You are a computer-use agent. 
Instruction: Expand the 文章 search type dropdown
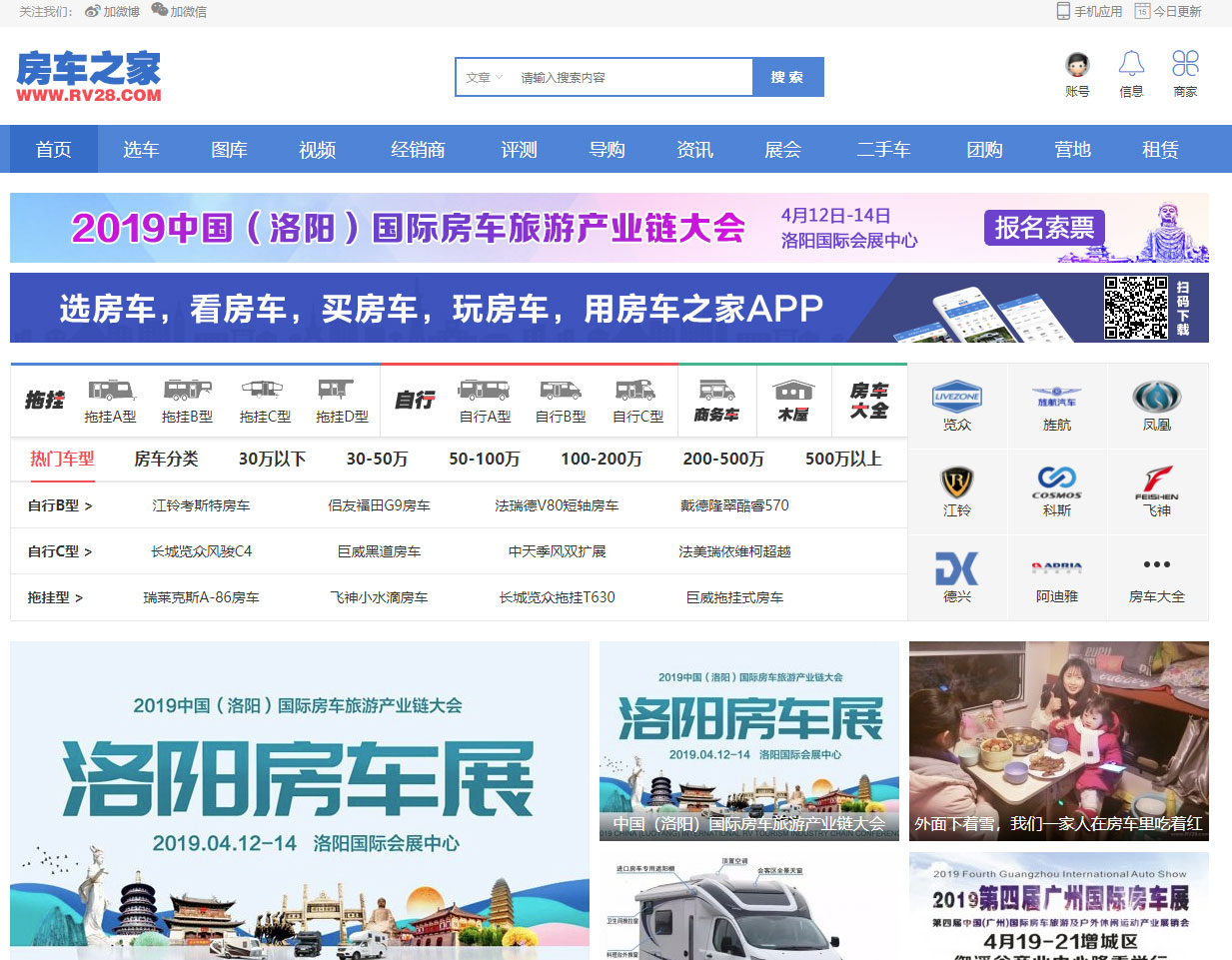485,77
